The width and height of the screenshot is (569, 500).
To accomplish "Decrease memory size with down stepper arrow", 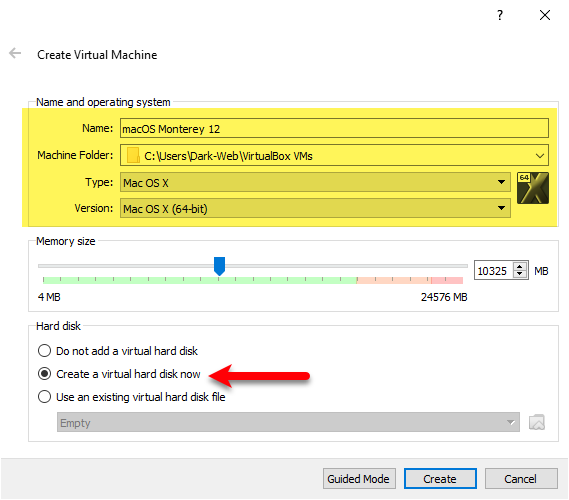I will click(x=520, y=275).
